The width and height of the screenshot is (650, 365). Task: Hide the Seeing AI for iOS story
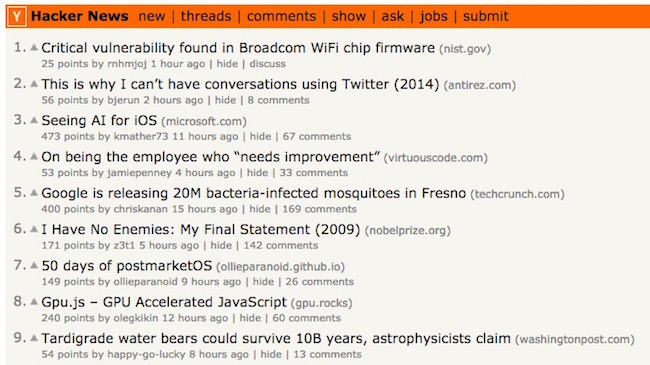pyautogui.click(x=260, y=136)
